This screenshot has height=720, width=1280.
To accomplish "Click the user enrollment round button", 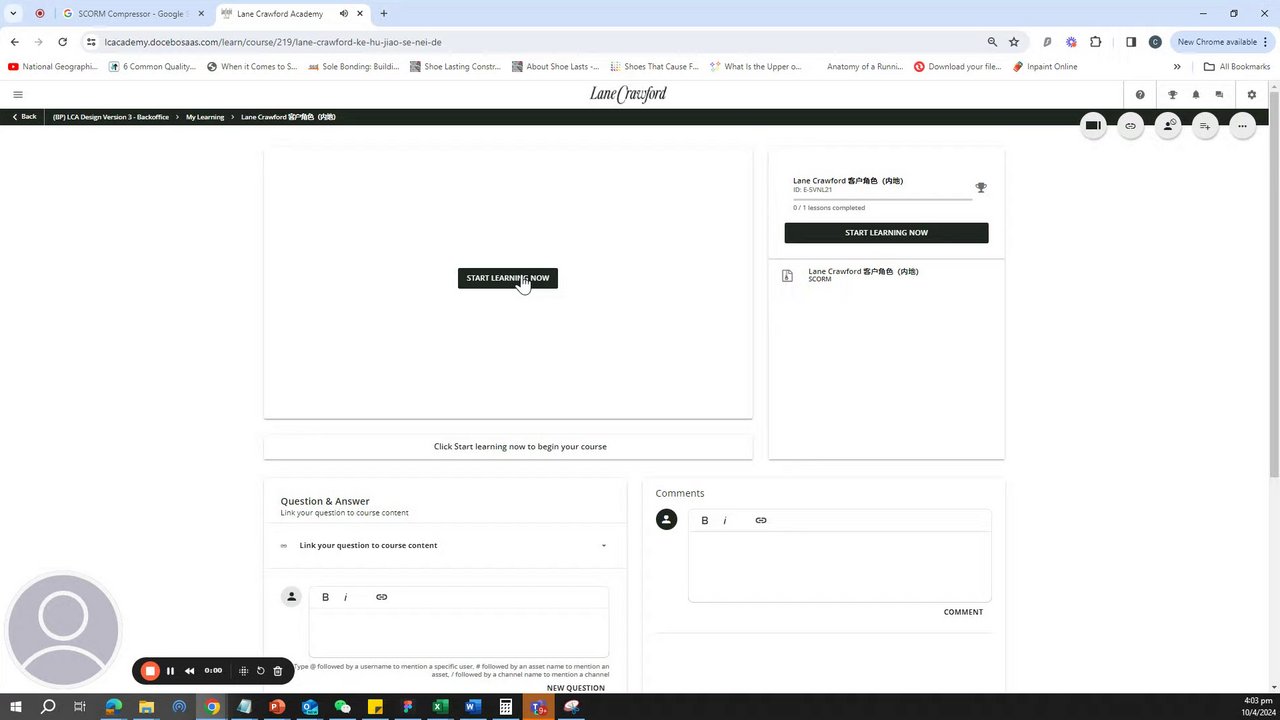I will [1168, 126].
